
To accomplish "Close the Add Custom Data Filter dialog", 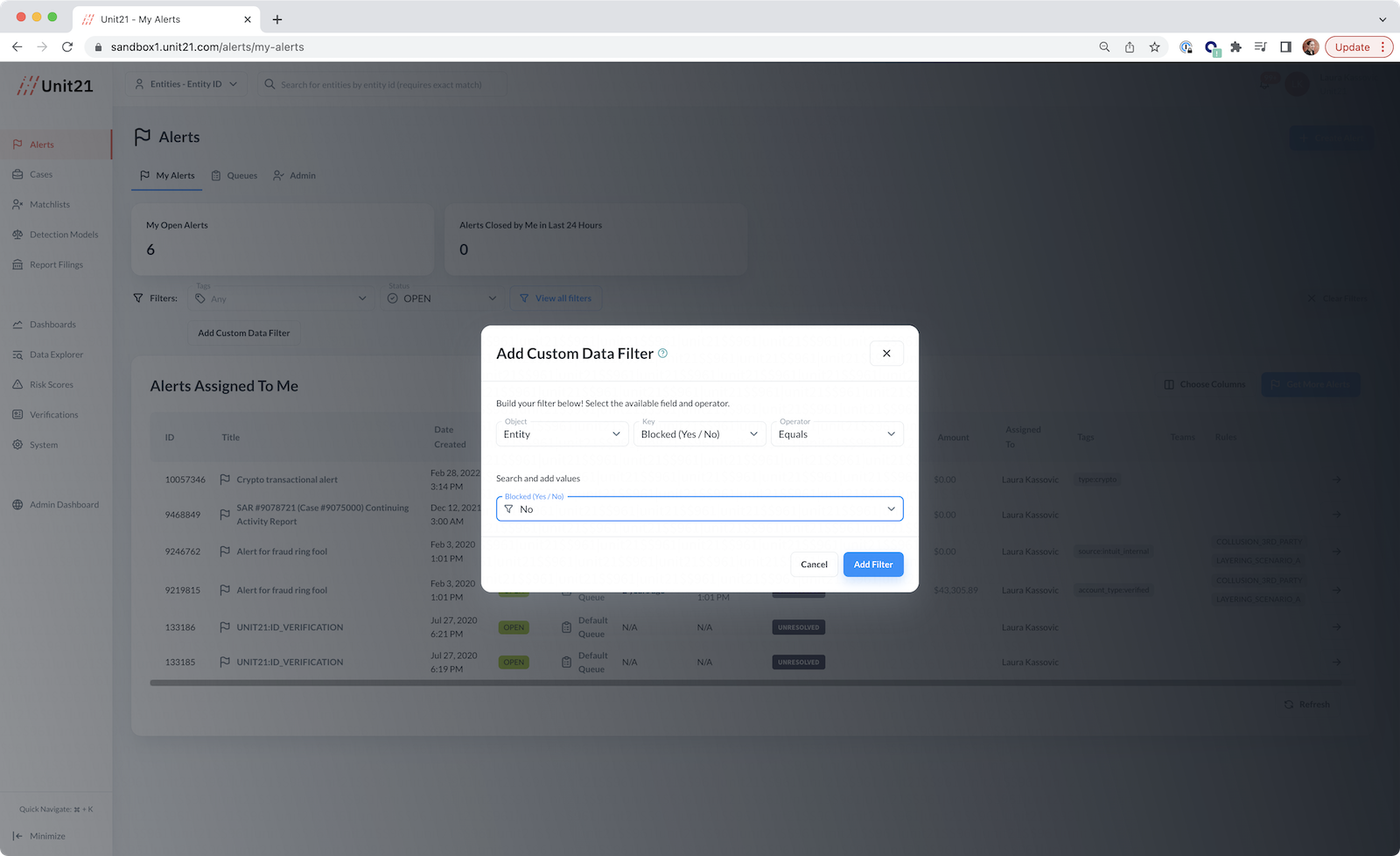I will click(x=886, y=354).
